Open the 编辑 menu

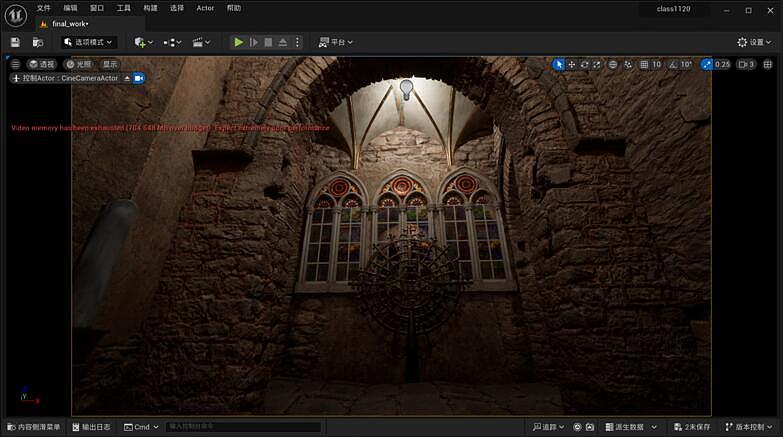pyautogui.click(x=70, y=8)
